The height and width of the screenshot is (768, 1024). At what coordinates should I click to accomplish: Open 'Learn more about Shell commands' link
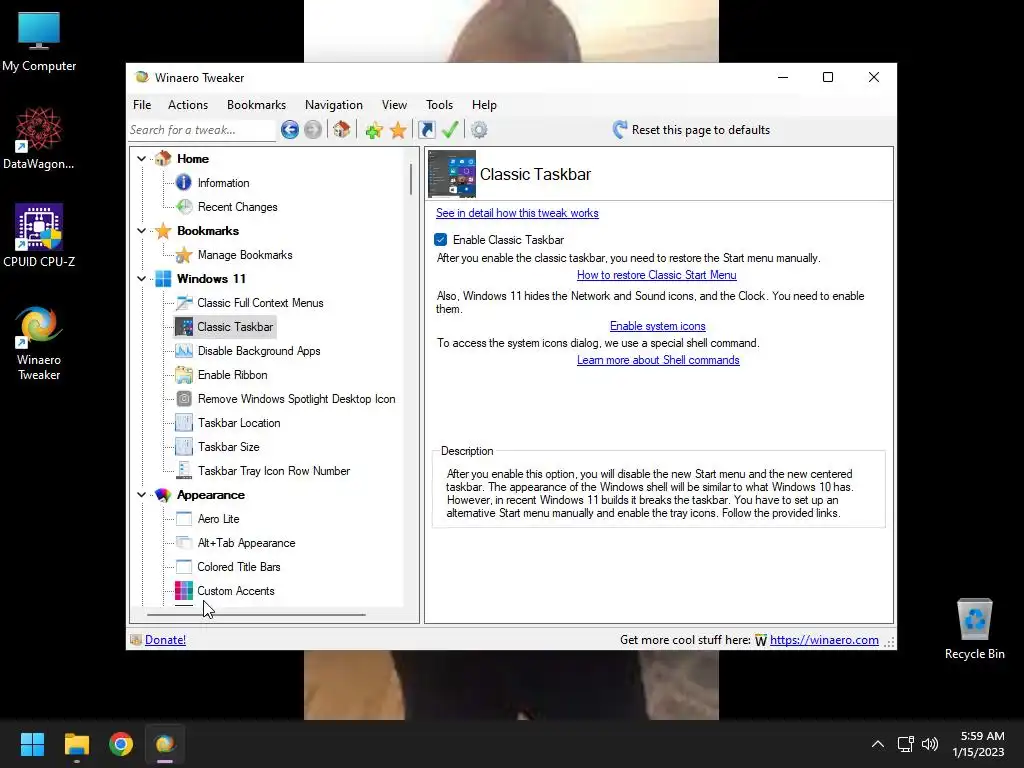658,360
